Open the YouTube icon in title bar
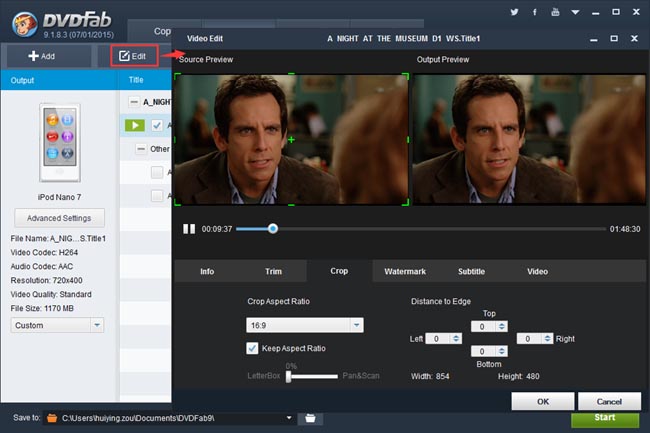 tap(555, 12)
